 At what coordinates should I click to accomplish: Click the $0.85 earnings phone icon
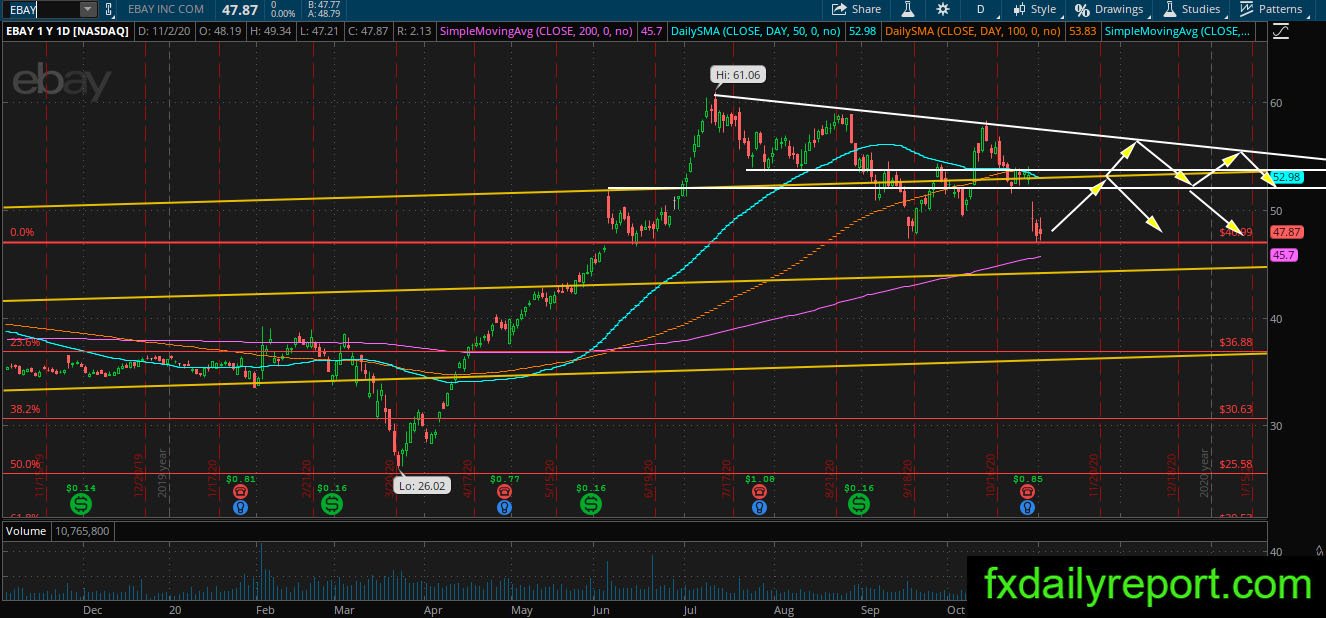(1026, 492)
